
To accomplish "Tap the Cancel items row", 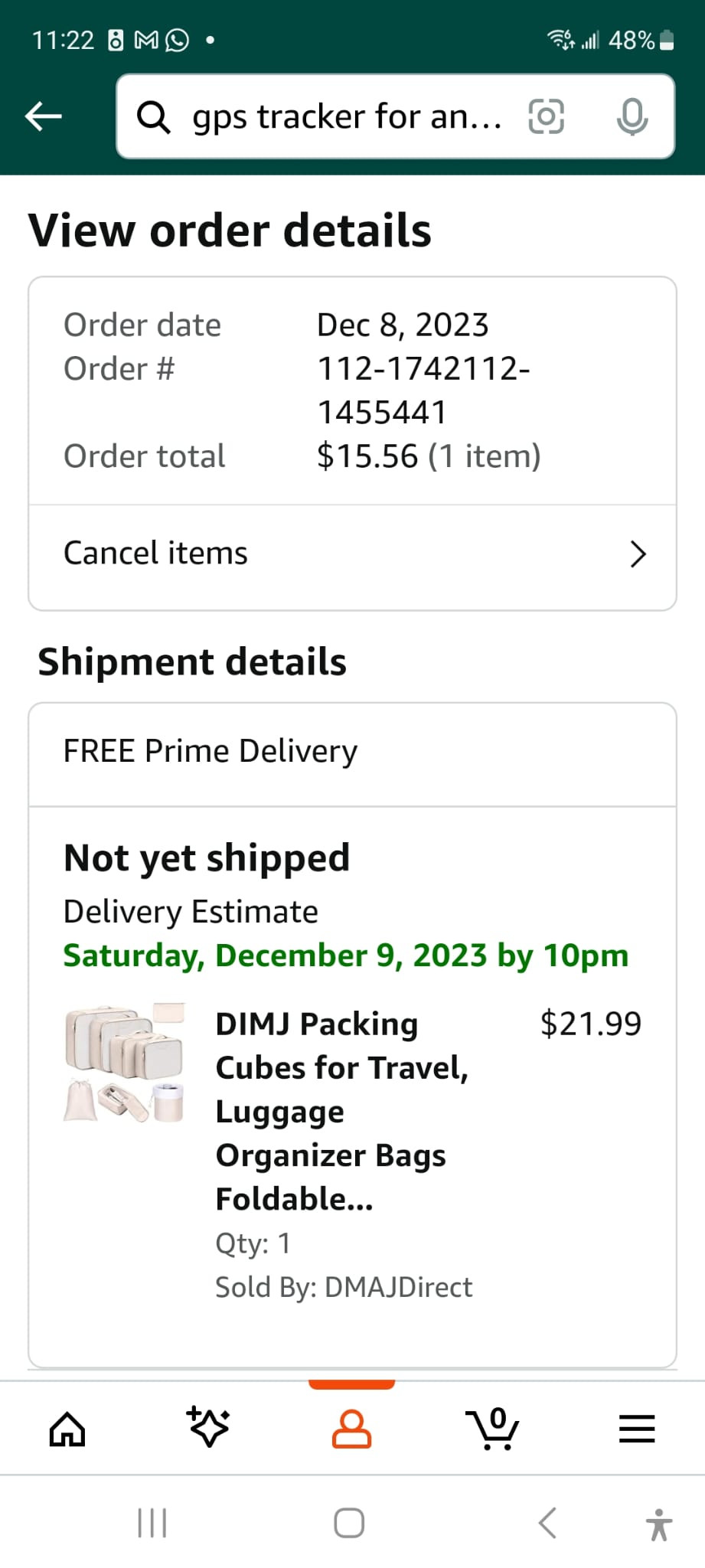I will (306, 554).
